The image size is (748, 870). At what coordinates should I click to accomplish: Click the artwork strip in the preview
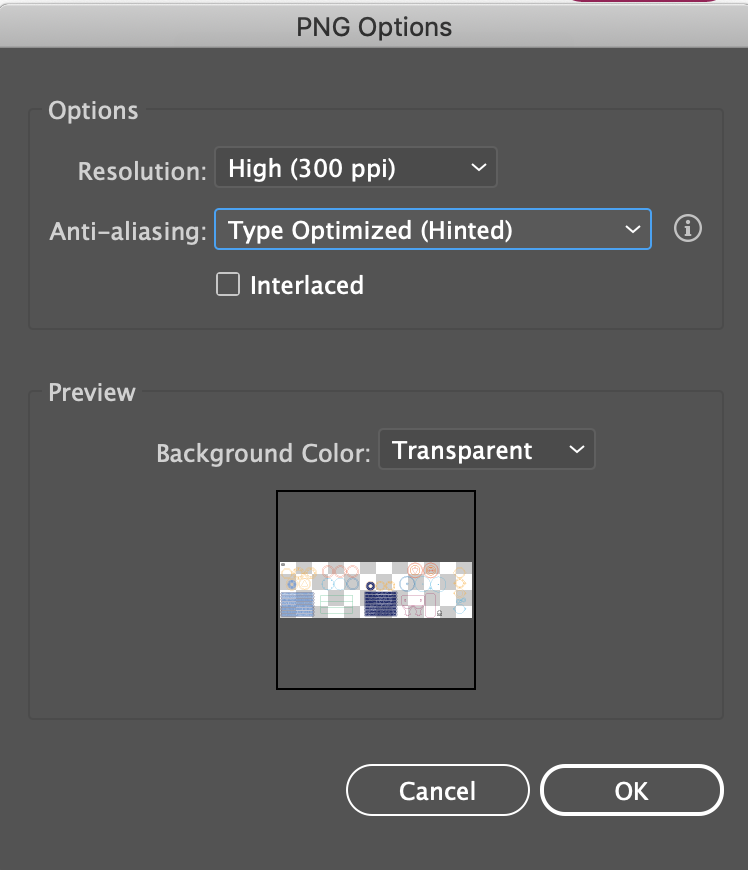[x=376, y=590]
